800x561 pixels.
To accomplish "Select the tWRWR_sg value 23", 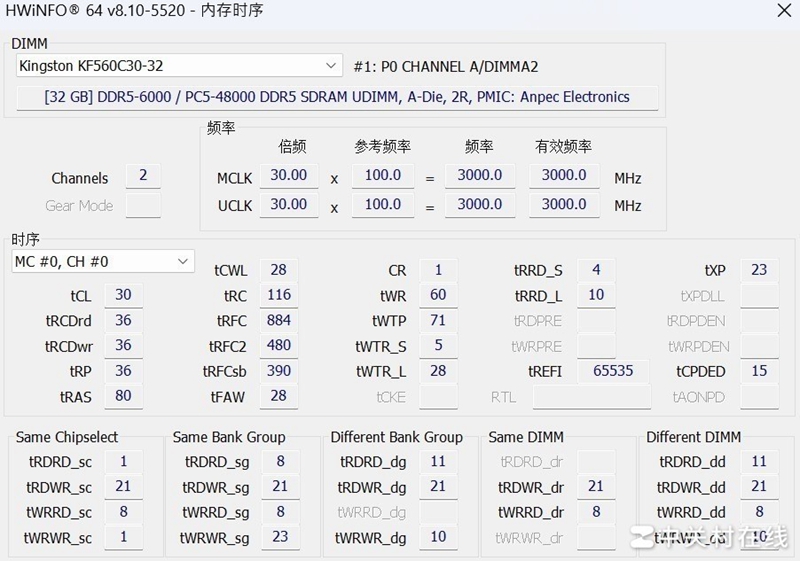I will [x=281, y=537].
